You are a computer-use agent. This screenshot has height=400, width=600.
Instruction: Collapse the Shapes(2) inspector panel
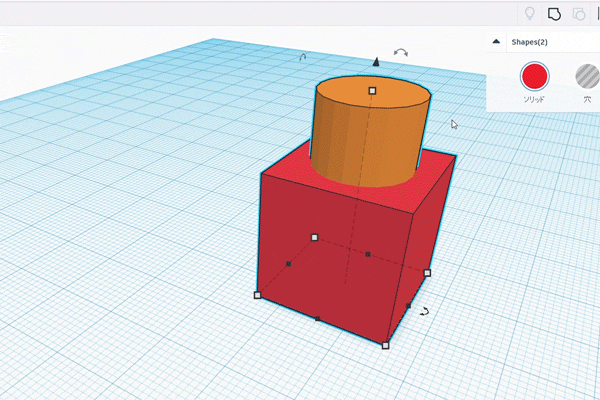(x=496, y=41)
